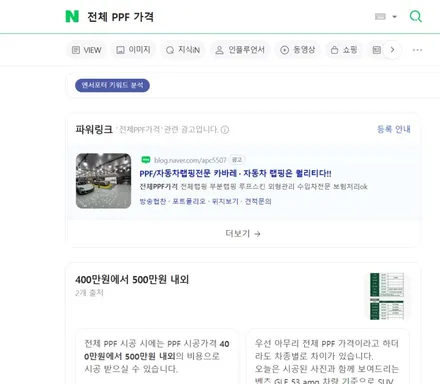Screen dimensions: 440x384
Task: Open the keyboard input dropdown arrow
Action: [395, 17]
